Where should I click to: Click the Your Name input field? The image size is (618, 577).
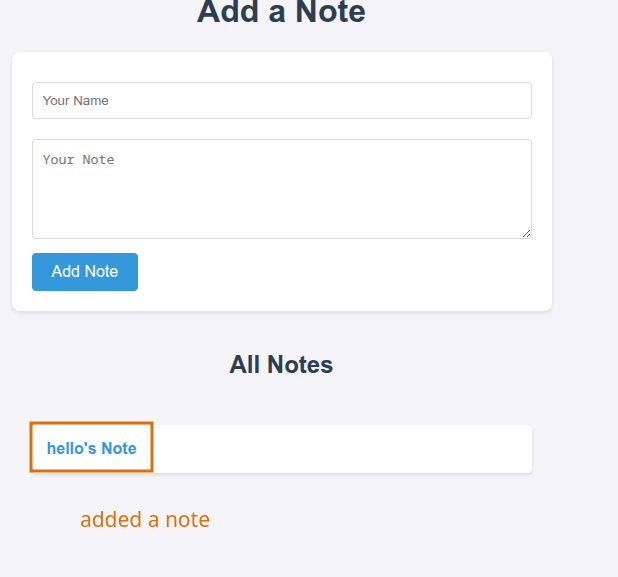click(x=281, y=101)
